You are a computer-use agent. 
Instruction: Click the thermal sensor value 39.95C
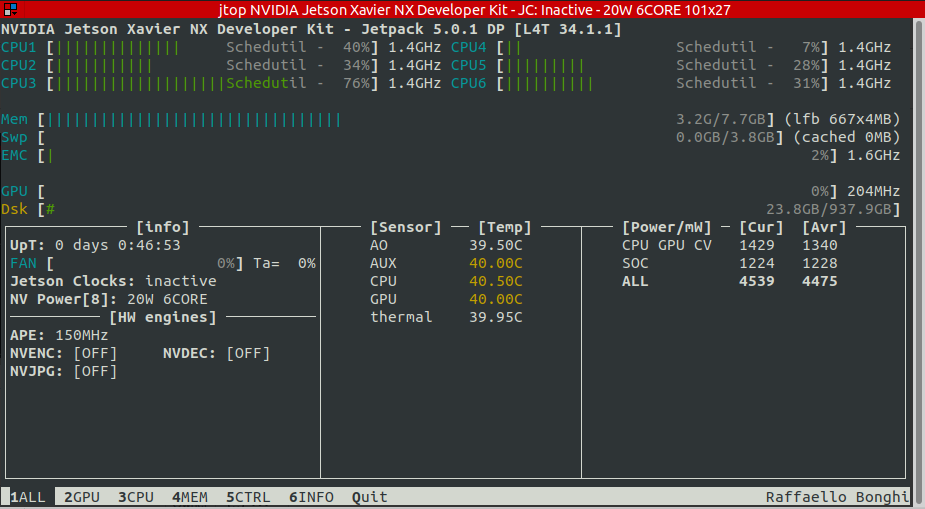(x=496, y=317)
